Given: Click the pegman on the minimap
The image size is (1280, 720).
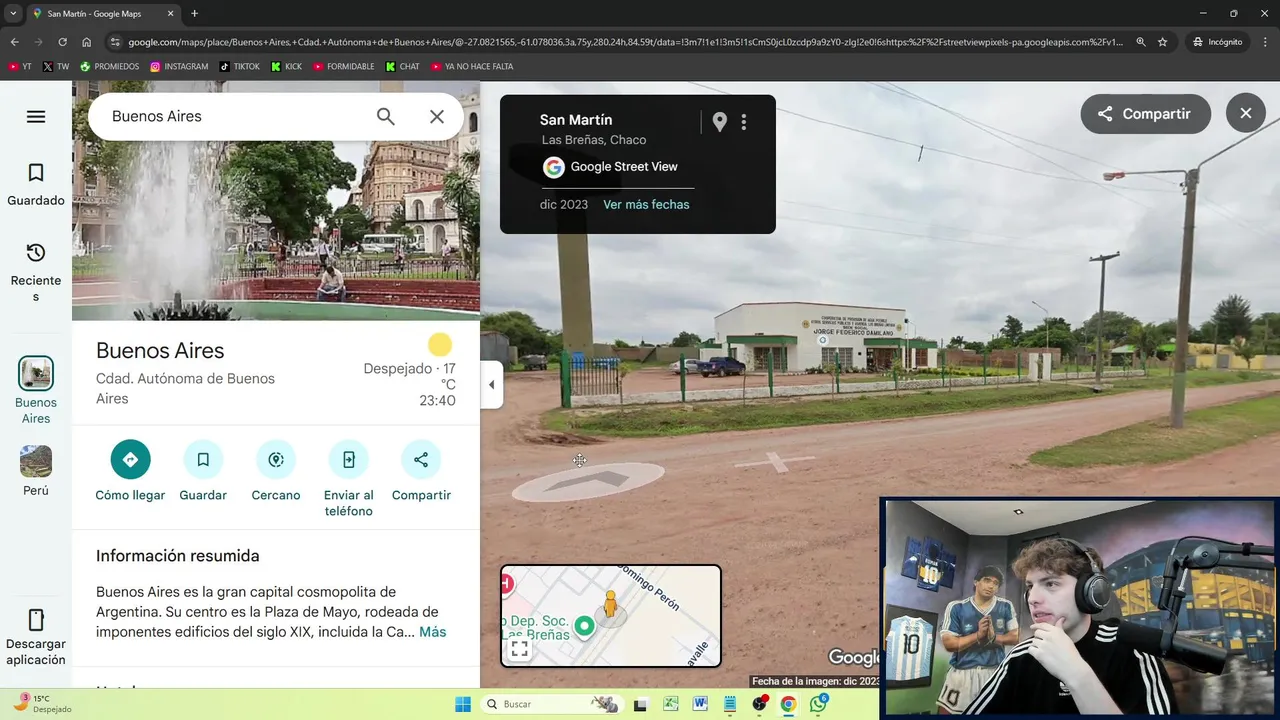Looking at the screenshot, I should pyautogui.click(x=610, y=605).
